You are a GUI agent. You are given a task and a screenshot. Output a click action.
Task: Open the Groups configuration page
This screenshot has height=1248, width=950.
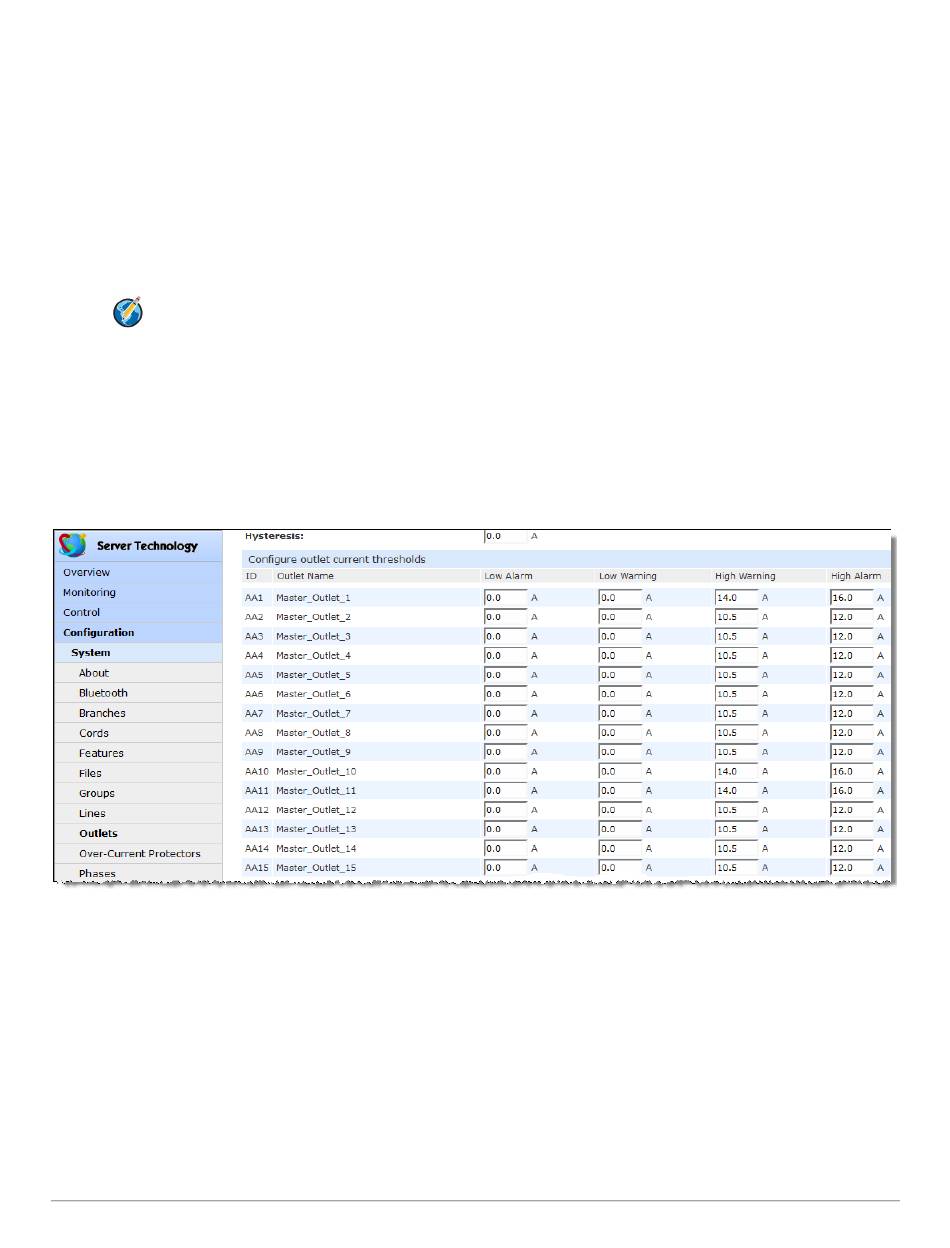[x=140, y=793]
